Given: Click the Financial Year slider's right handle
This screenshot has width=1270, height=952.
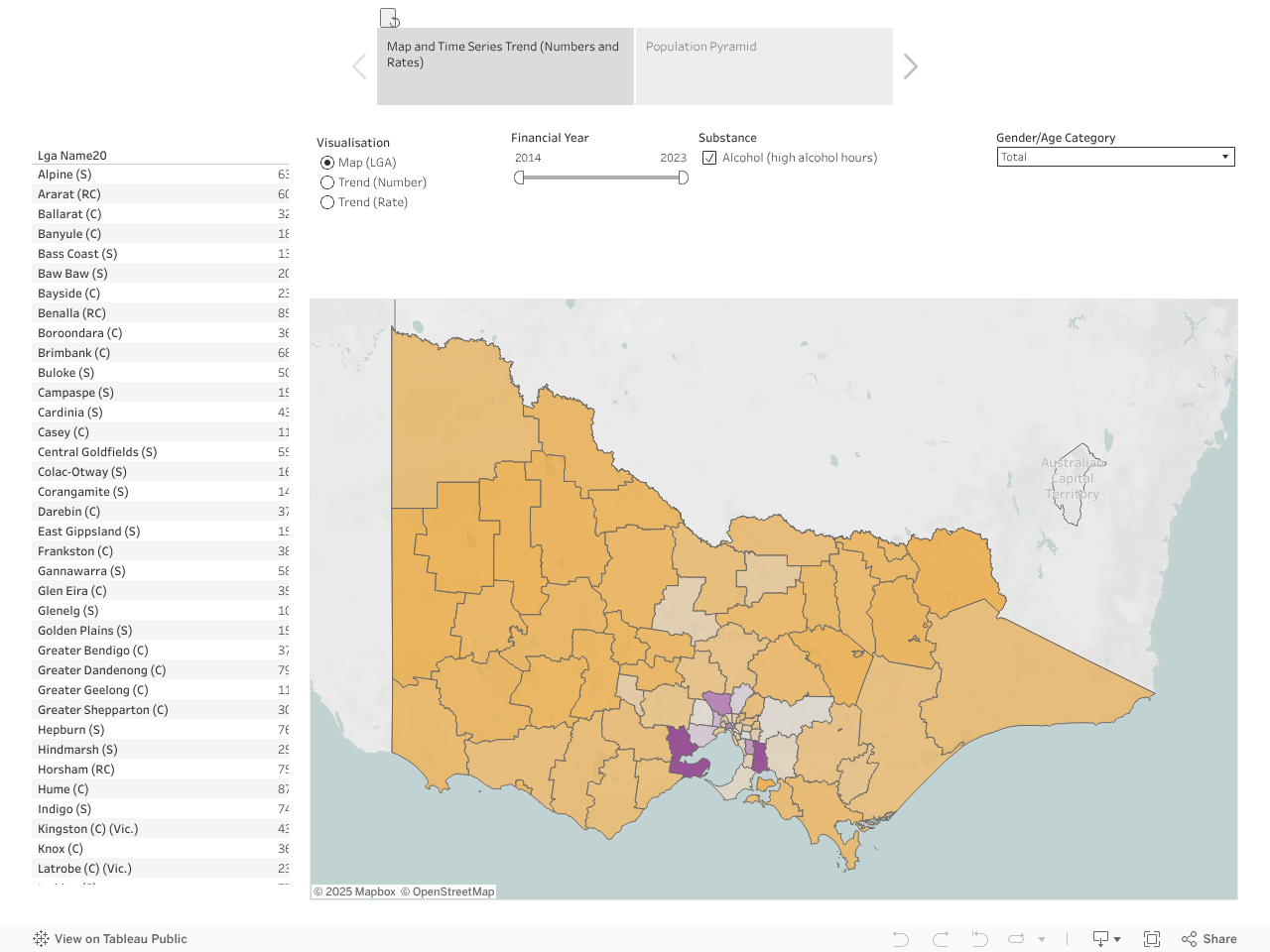Looking at the screenshot, I should tap(683, 178).
